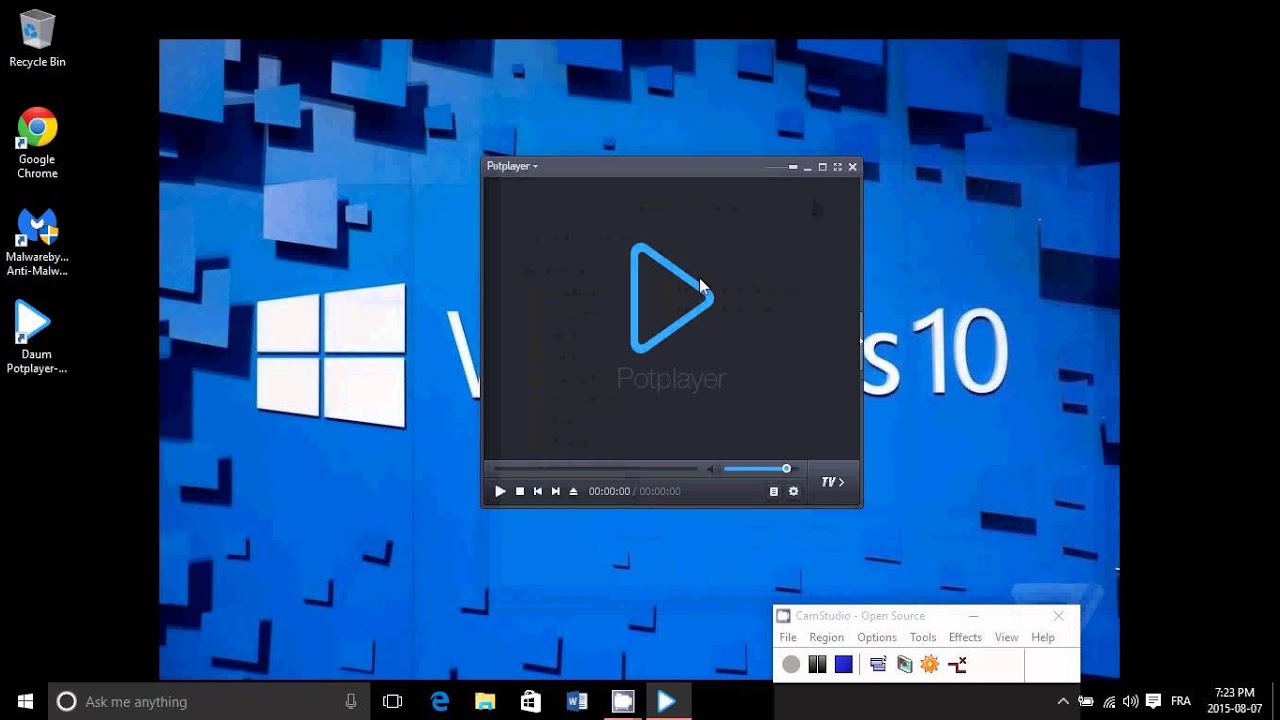Open CamStudio Tools menu
Viewport: 1280px width, 720px height.
click(923, 637)
